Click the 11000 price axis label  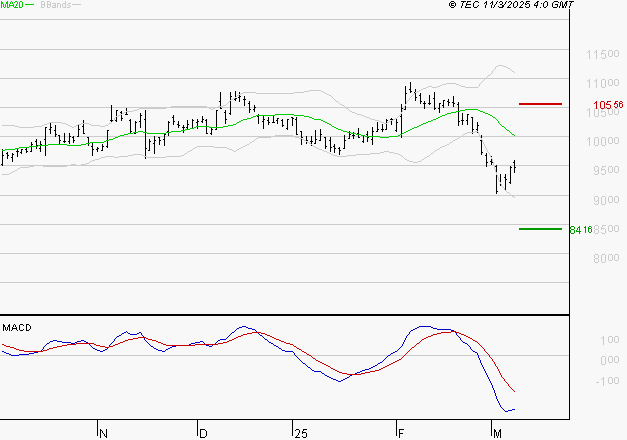click(603, 84)
